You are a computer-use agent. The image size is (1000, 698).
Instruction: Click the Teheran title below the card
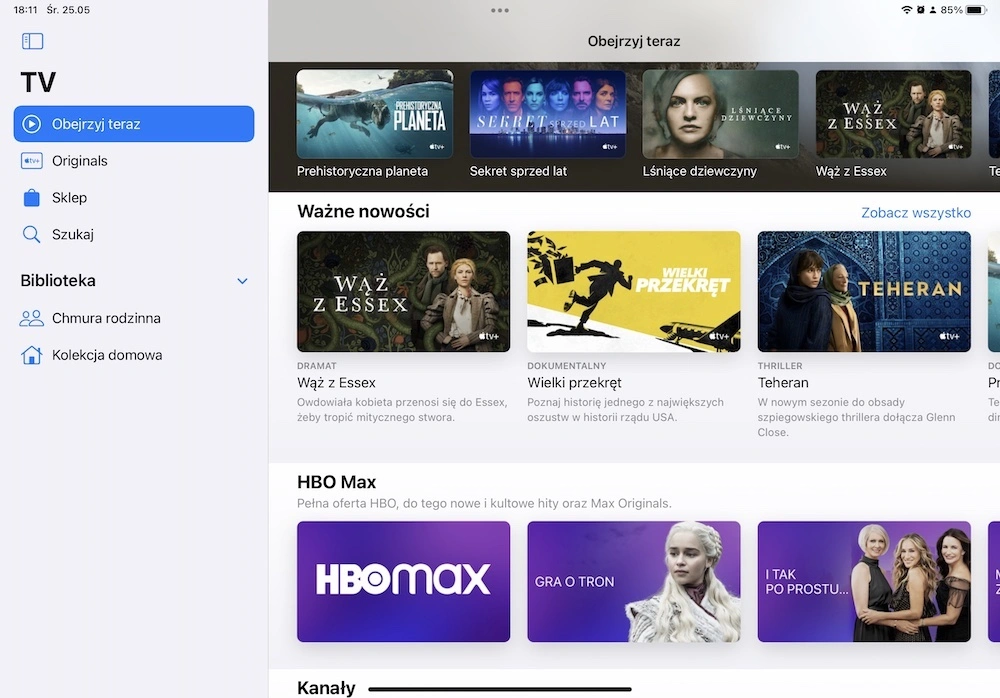click(x=783, y=383)
